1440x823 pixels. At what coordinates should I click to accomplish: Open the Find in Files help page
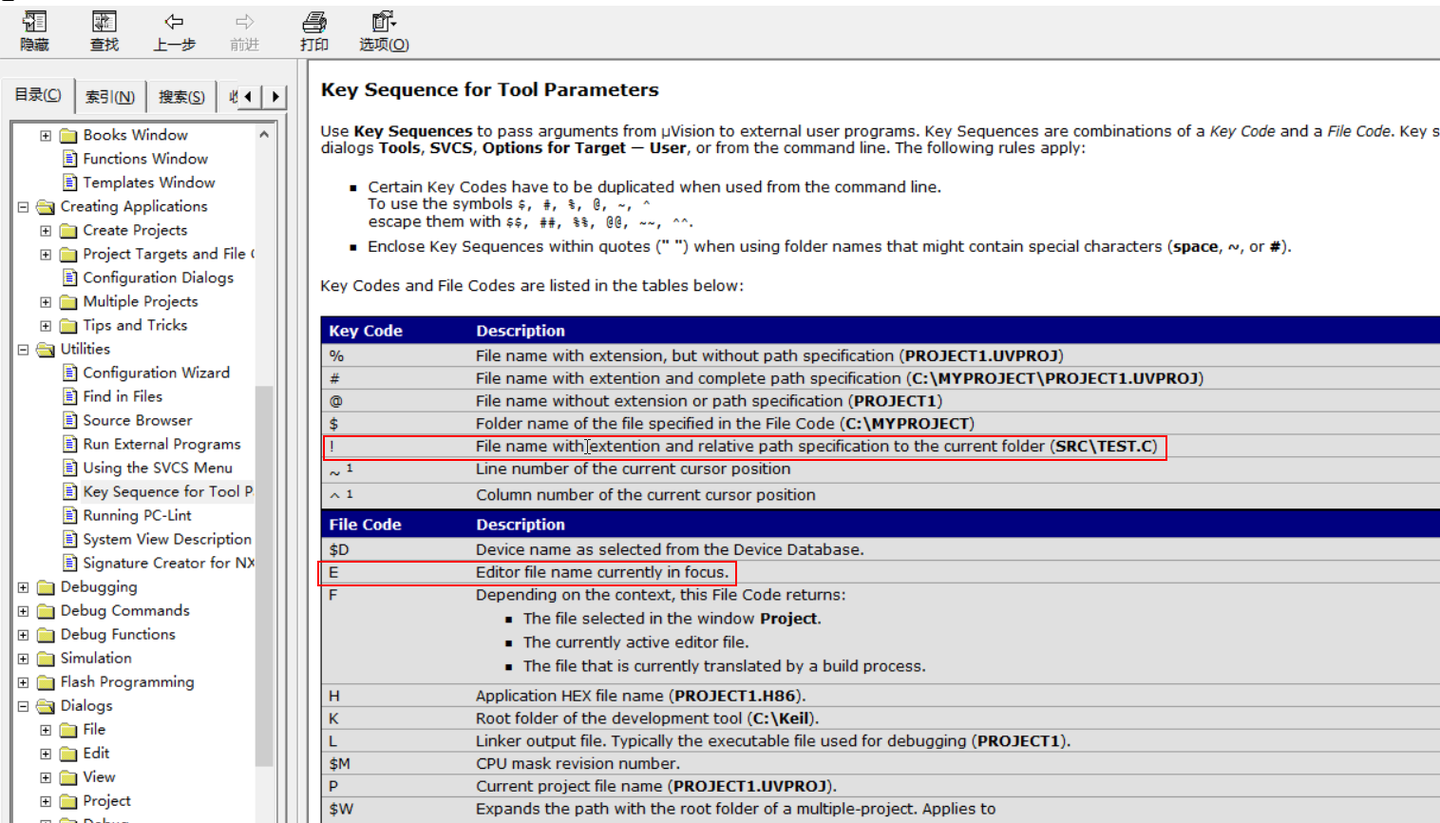(122, 396)
